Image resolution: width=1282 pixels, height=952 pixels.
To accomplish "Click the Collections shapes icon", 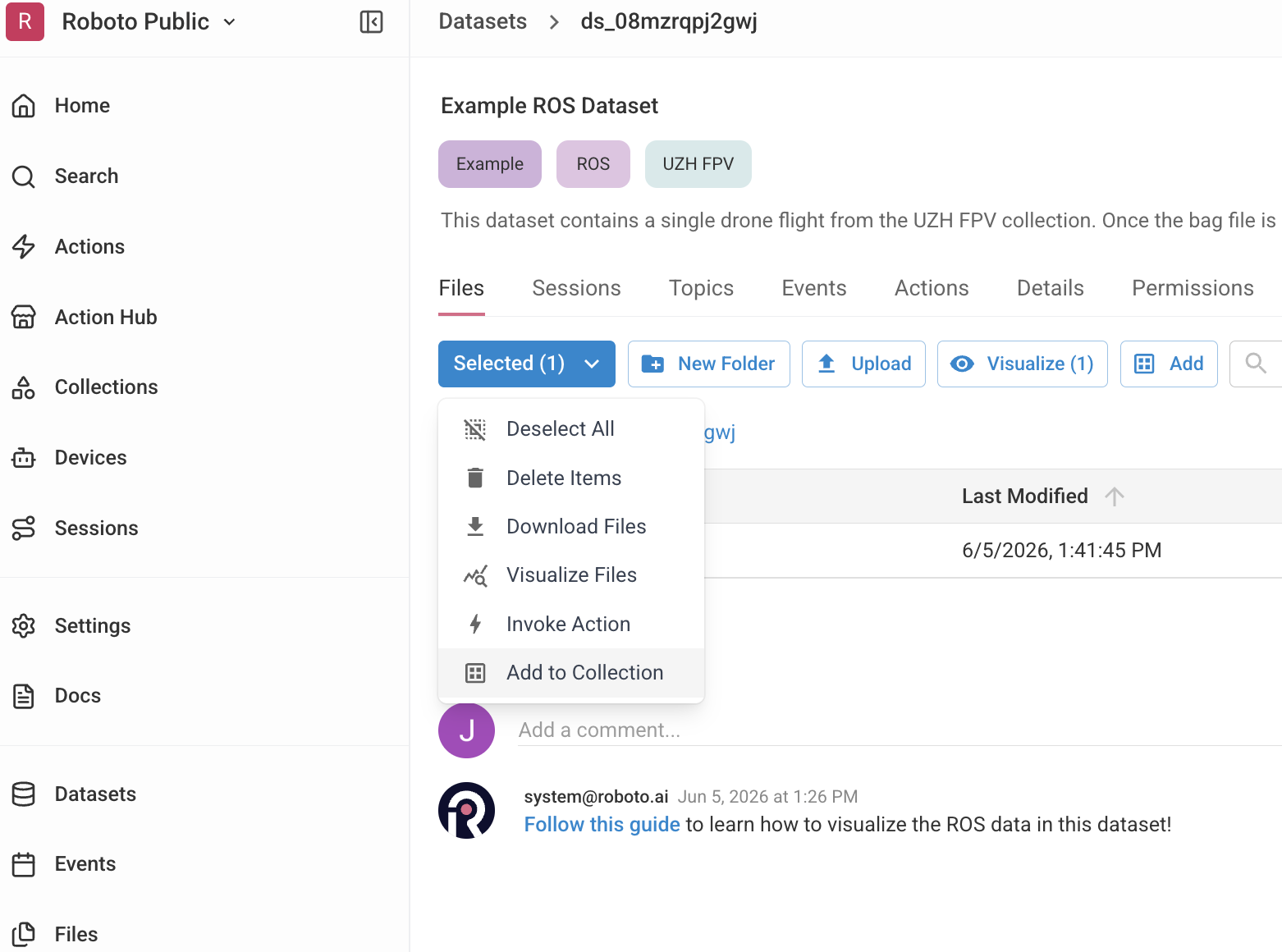I will coord(24,387).
